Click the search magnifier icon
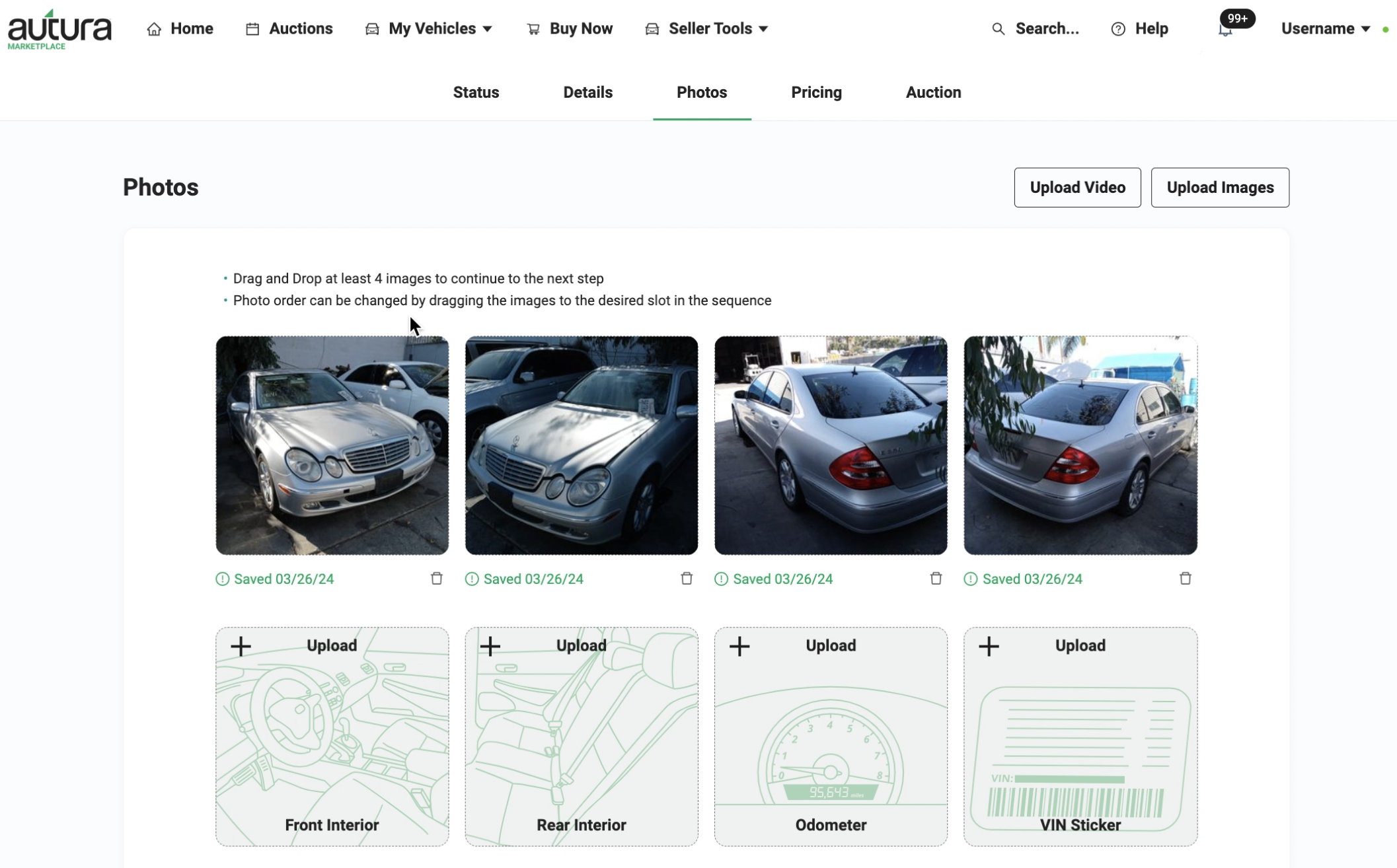The width and height of the screenshot is (1397, 868). point(999,29)
